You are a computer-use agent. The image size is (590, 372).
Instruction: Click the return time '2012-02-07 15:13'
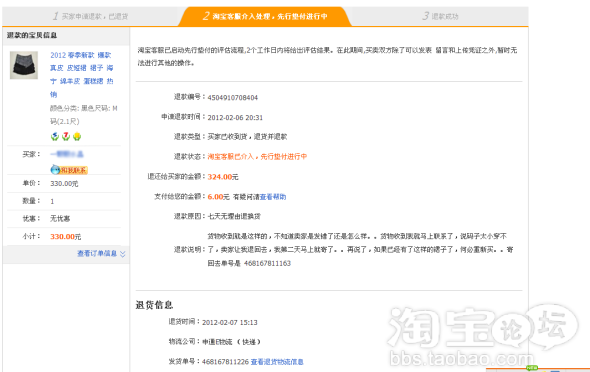point(230,322)
